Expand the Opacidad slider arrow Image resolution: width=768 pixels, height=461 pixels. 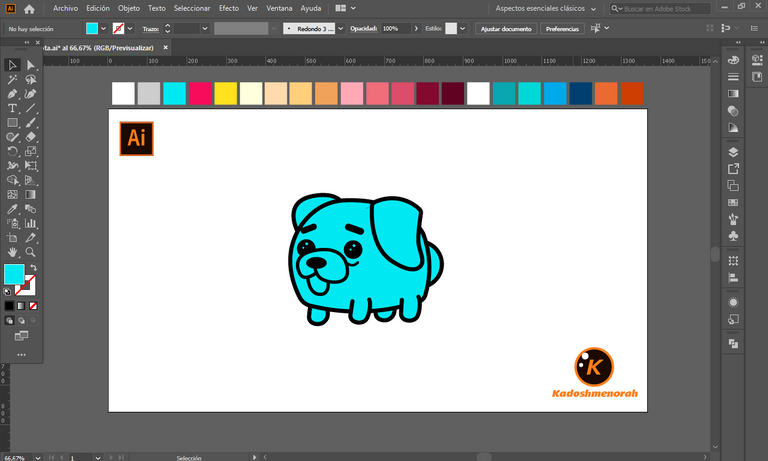pos(416,28)
